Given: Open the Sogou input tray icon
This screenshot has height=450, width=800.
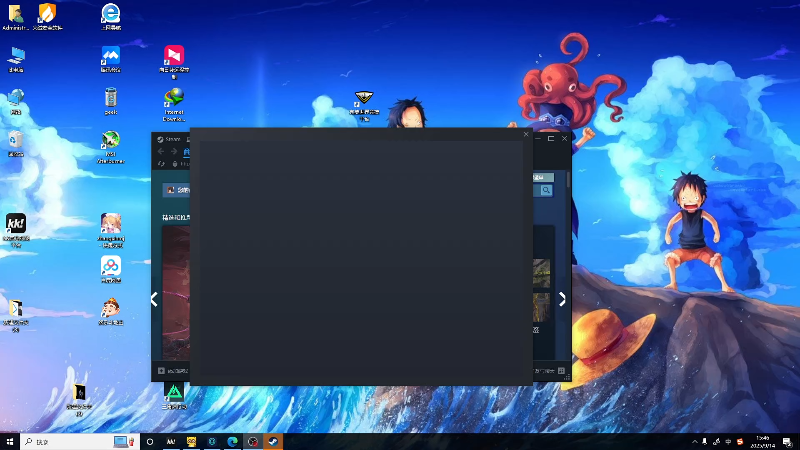Looking at the screenshot, I should [740, 442].
